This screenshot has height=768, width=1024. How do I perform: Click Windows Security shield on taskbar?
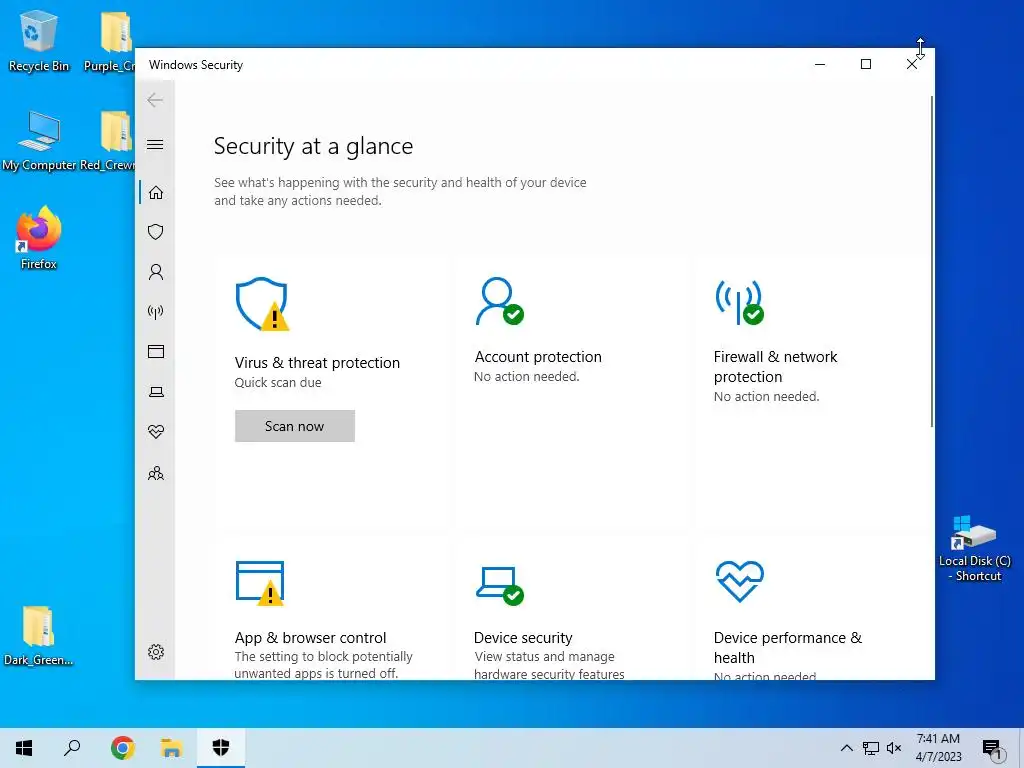221,748
